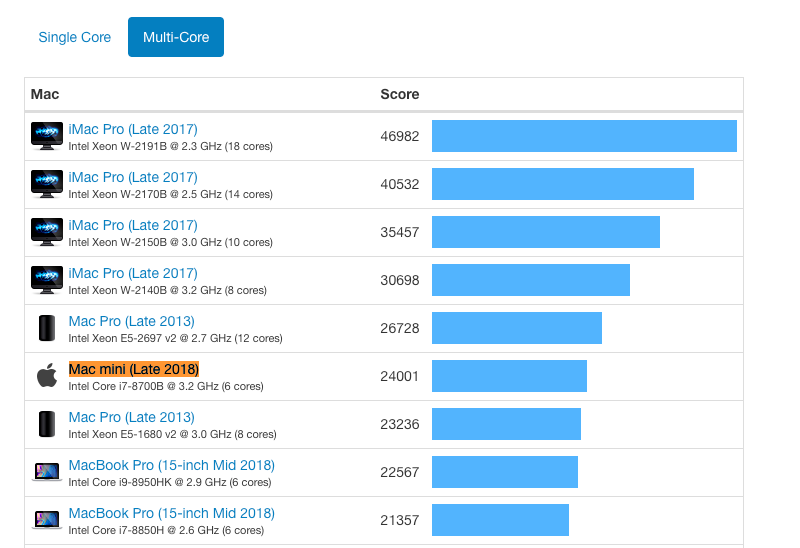Click the score bar for 40532

(563, 184)
